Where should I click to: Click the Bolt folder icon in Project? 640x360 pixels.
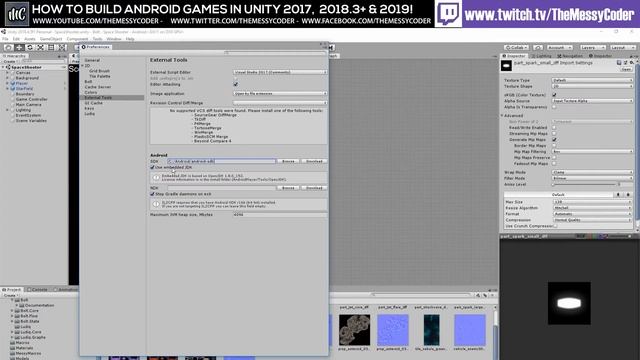(x=18, y=300)
